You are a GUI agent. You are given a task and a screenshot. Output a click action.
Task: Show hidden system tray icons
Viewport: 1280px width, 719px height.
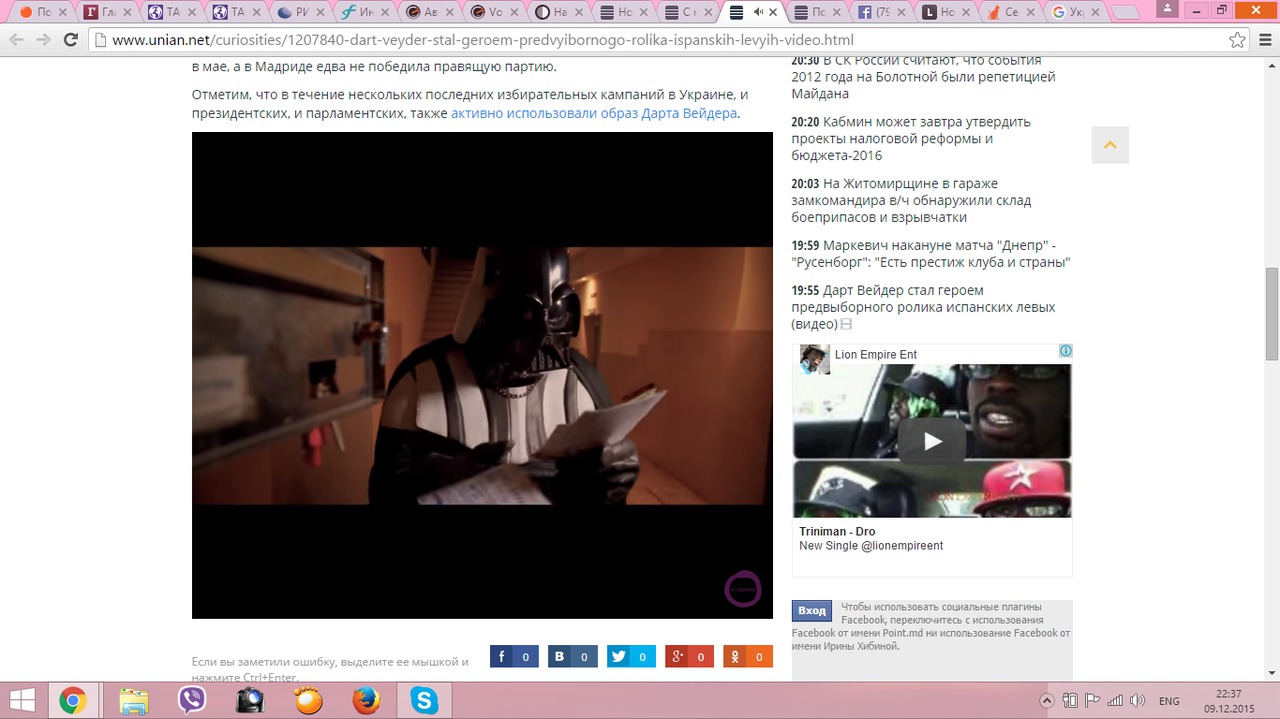click(1047, 701)
